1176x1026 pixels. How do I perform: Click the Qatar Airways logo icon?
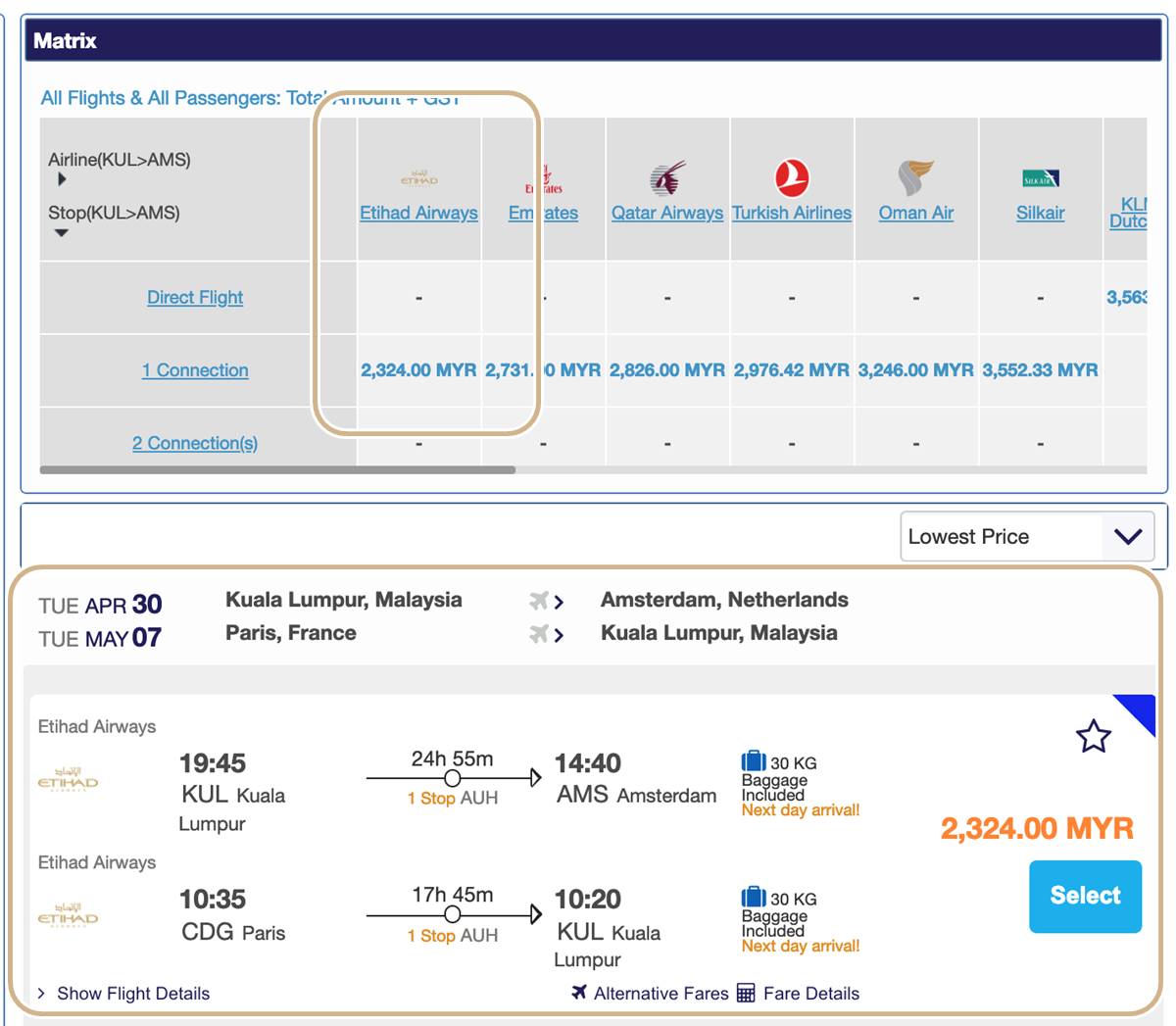(x=667, y=178)
